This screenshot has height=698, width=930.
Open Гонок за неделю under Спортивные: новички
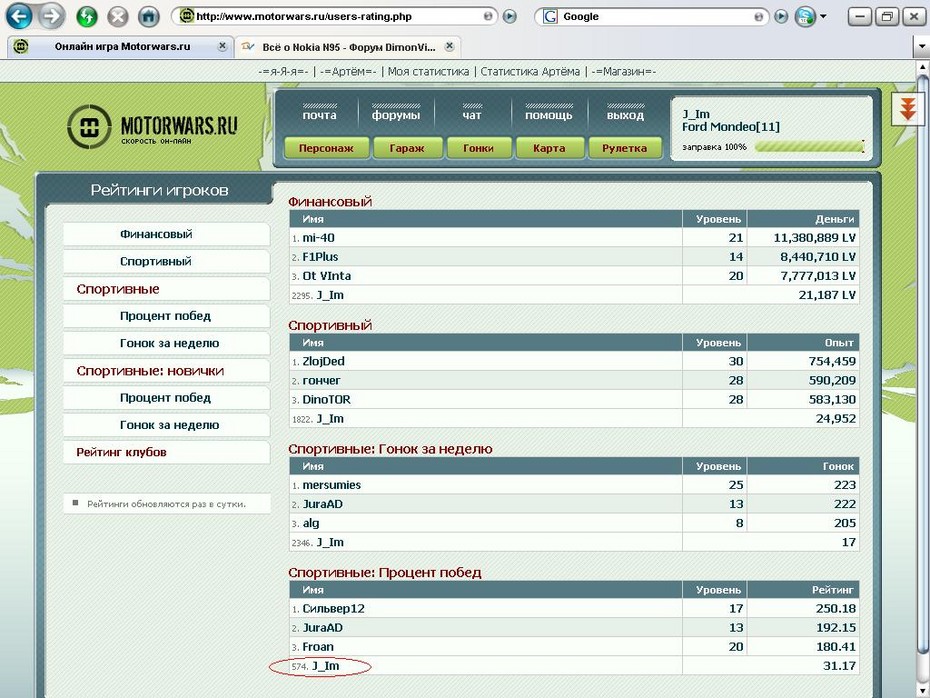point(169,425)
